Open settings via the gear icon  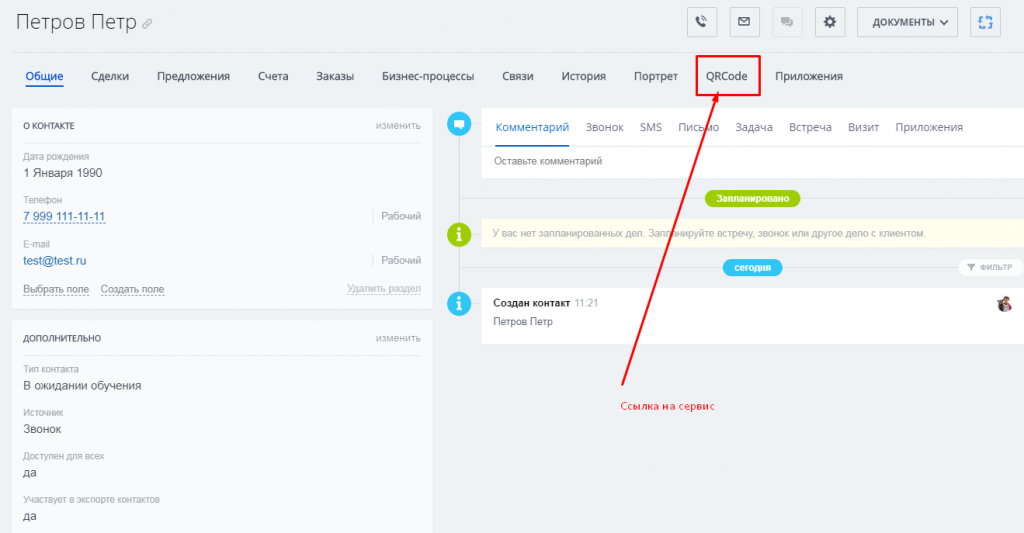830,22
